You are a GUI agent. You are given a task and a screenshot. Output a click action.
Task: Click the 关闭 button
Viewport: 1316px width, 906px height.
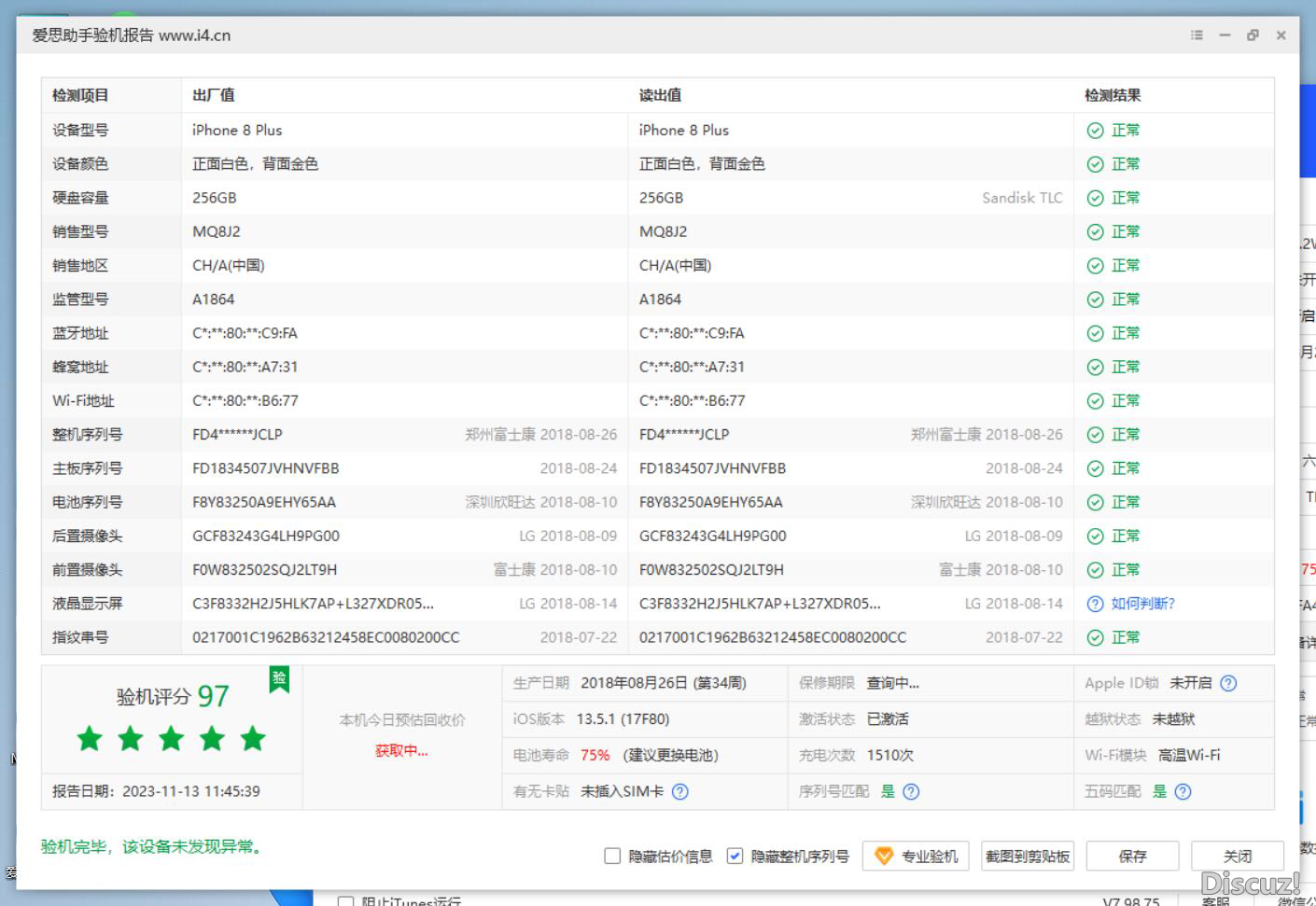[x=1238, y=856]
